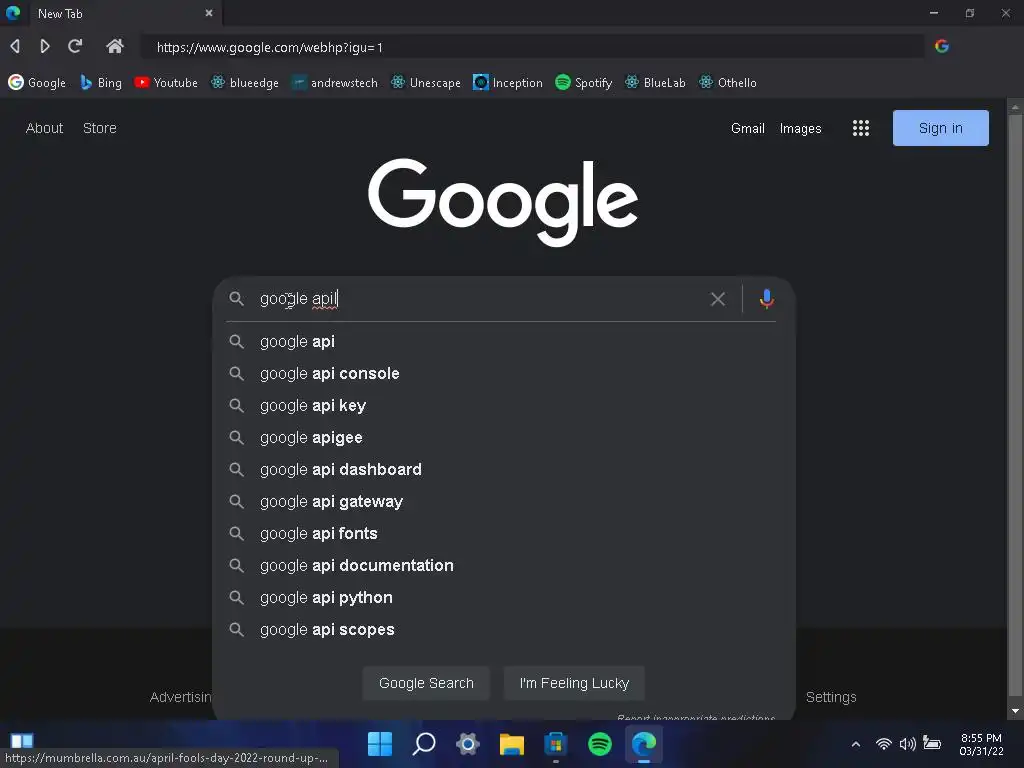Go back with the browser back arrow

tap(15, 46)
